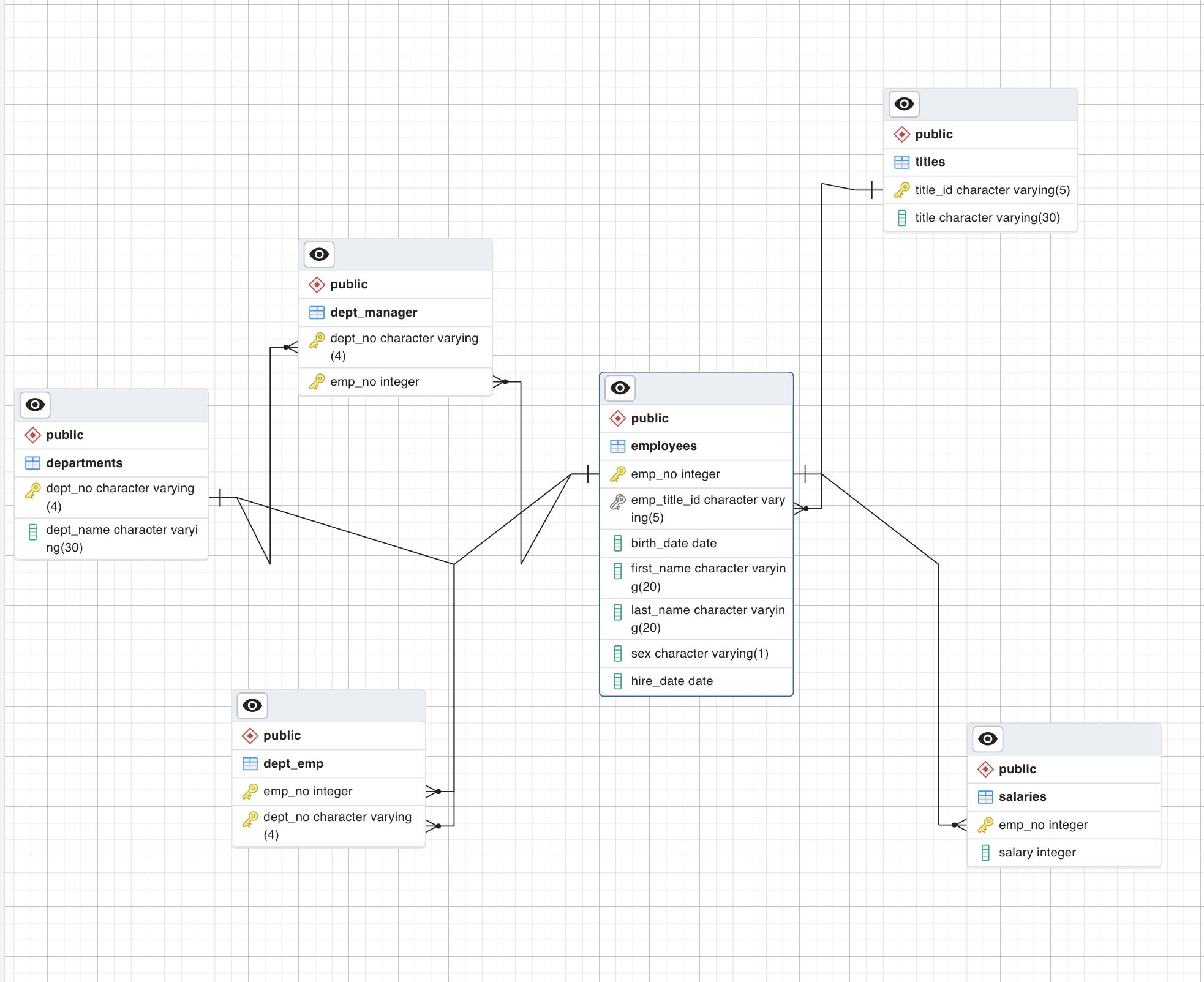Screen dimensions: 1204x982
Task: Select the dept_emp table title
Action: tap(293, 763)
